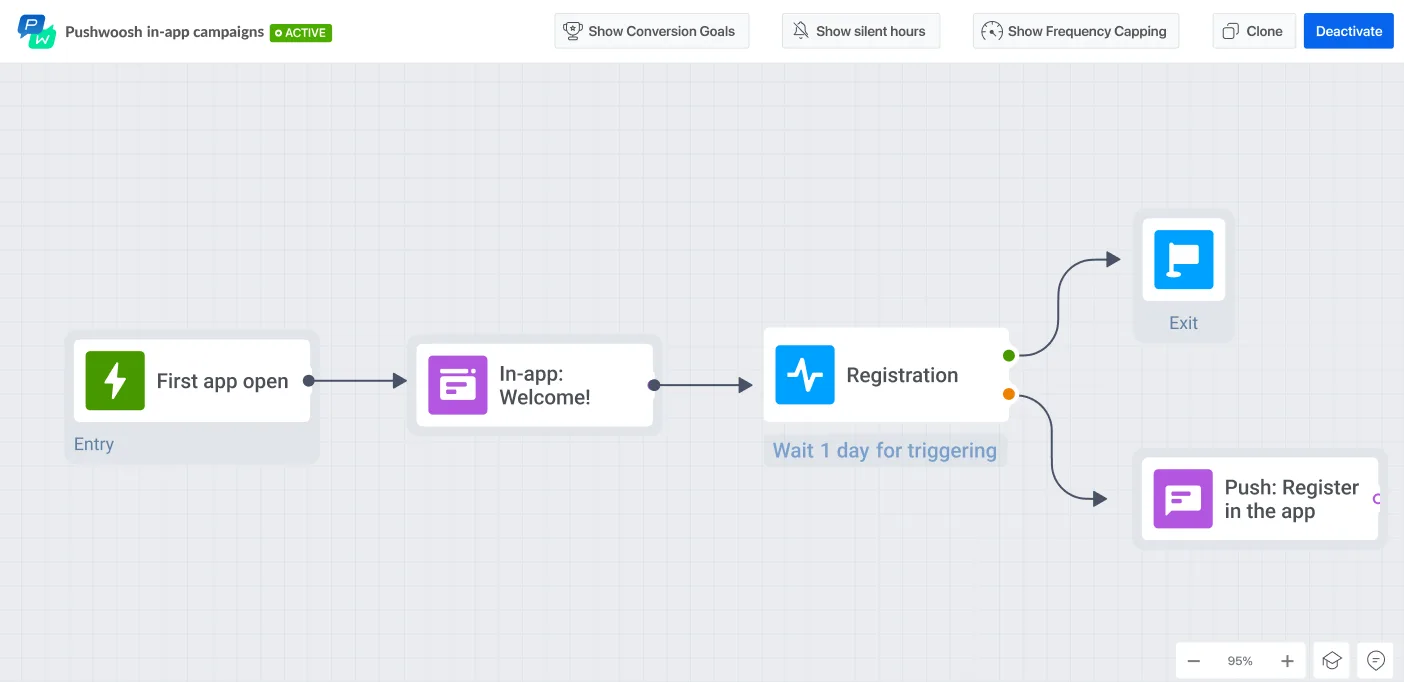Click the 95% zoom level indicator

pyautogui.click(x=1240, y=660)
